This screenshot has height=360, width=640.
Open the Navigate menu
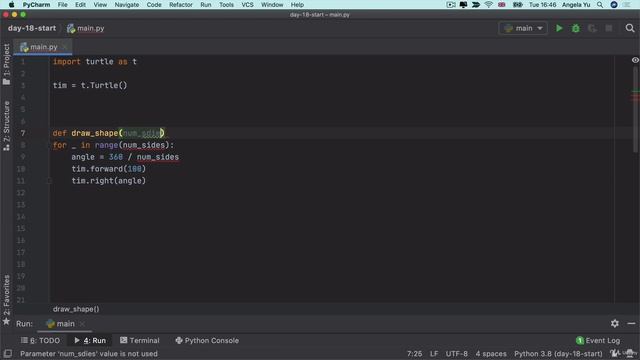point(127,4)
